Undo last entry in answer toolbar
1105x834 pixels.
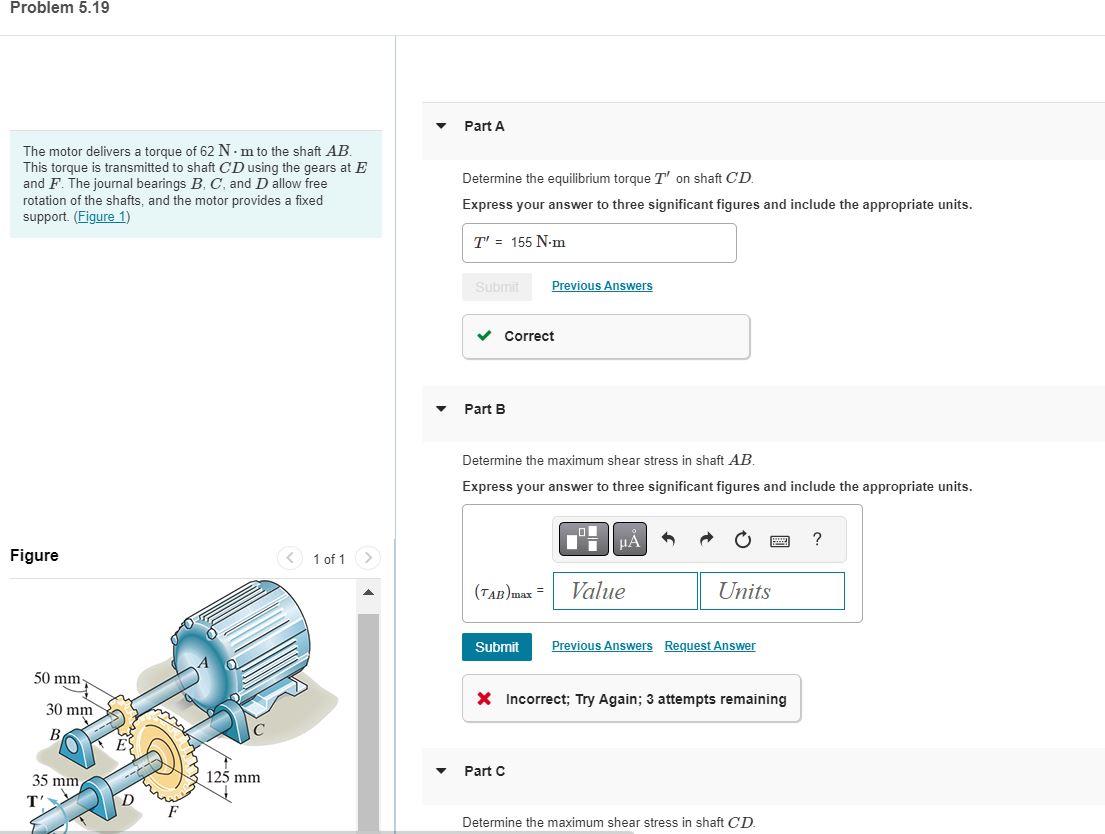coord(668,539)
